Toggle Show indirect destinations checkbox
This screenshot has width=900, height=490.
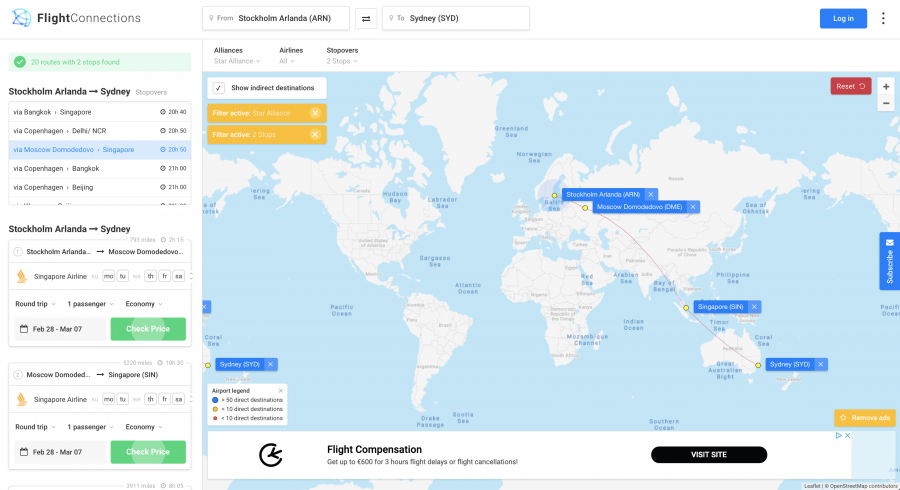pos(219,88)
